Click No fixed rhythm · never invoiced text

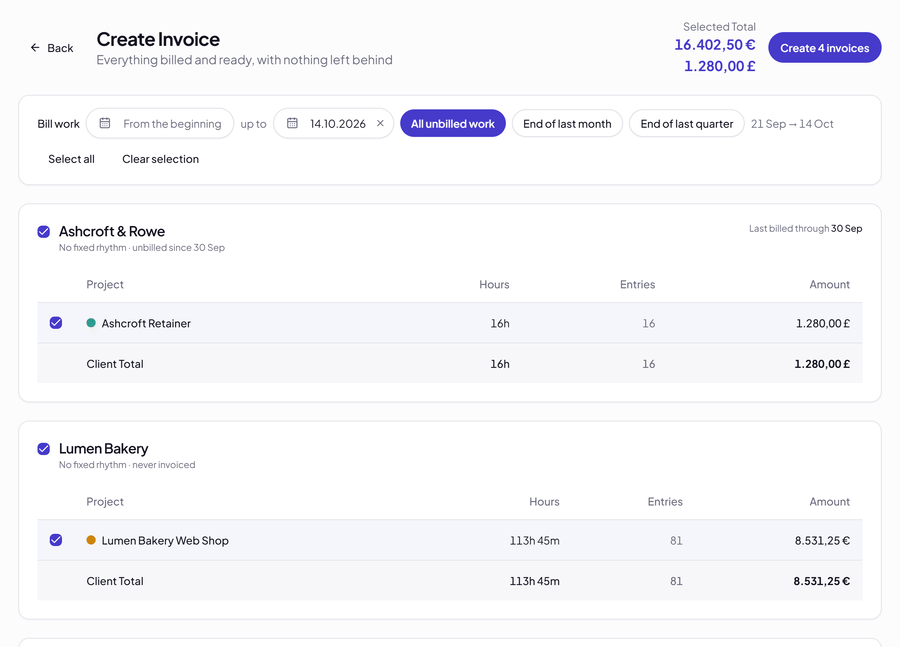pyautogui.click(x=127, y=464)
